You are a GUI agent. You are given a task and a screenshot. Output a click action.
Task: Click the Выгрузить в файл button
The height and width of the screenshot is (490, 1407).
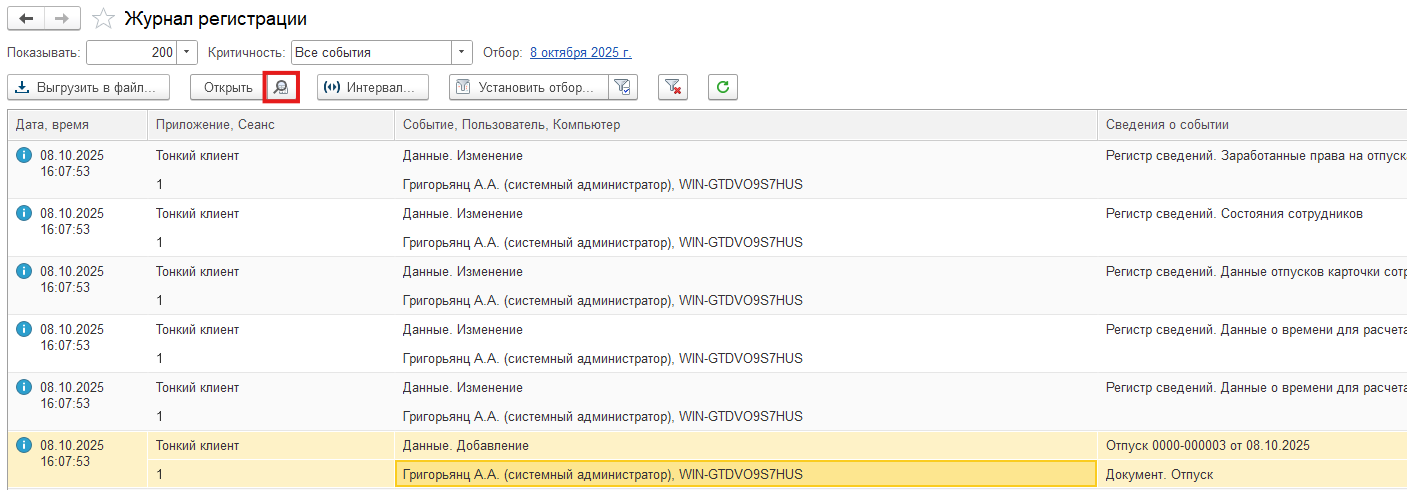pyautogui.click(x=88, y=87)
